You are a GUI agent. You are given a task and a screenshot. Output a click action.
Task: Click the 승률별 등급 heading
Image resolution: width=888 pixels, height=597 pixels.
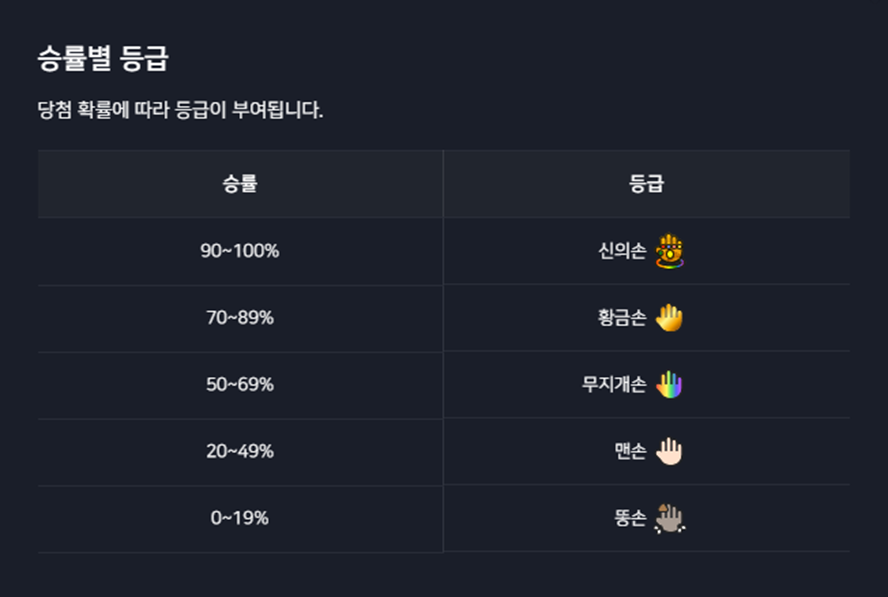pos(103,59)
